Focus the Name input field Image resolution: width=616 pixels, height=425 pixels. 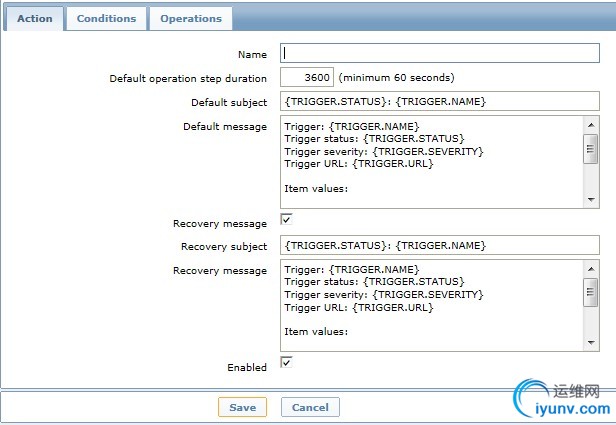tap(440, 53)
